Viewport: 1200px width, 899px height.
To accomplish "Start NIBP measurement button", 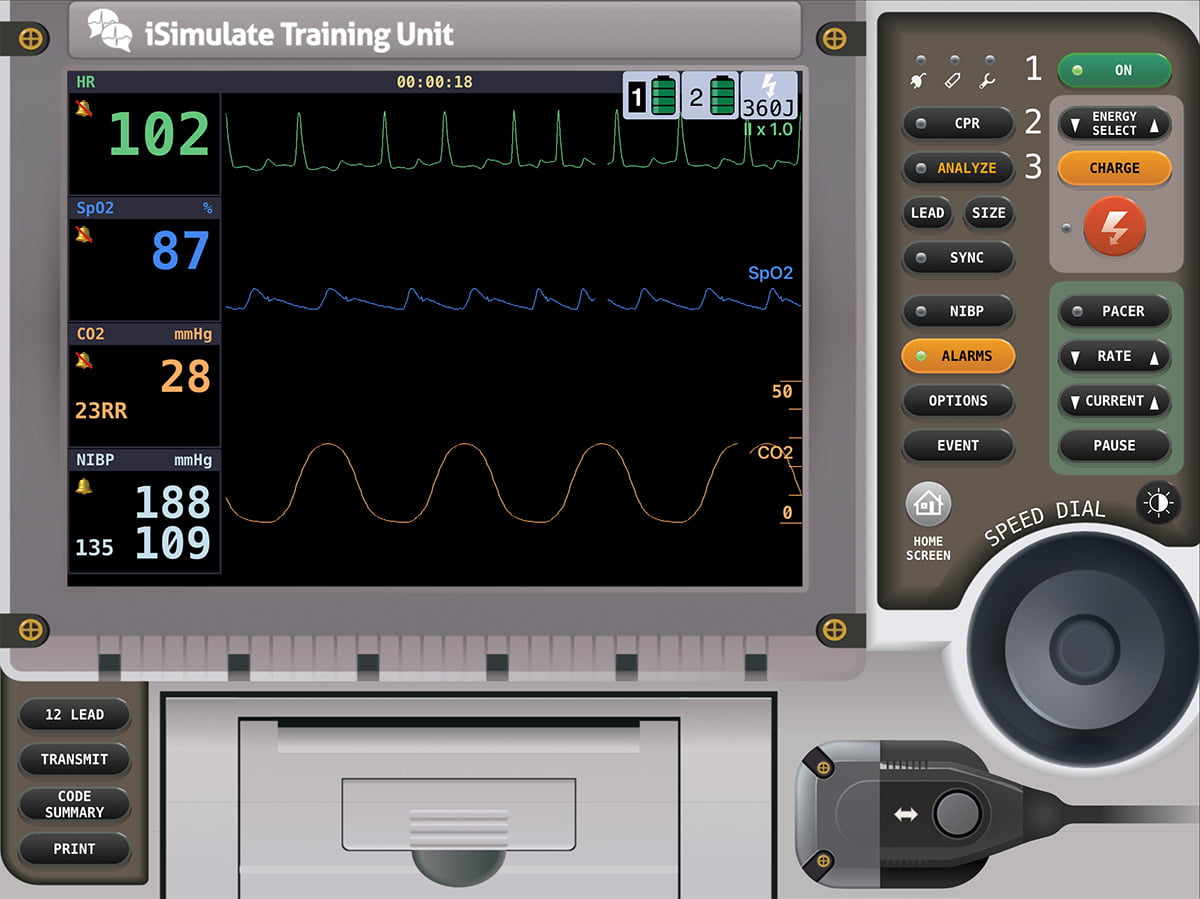I will pos(958,312).
